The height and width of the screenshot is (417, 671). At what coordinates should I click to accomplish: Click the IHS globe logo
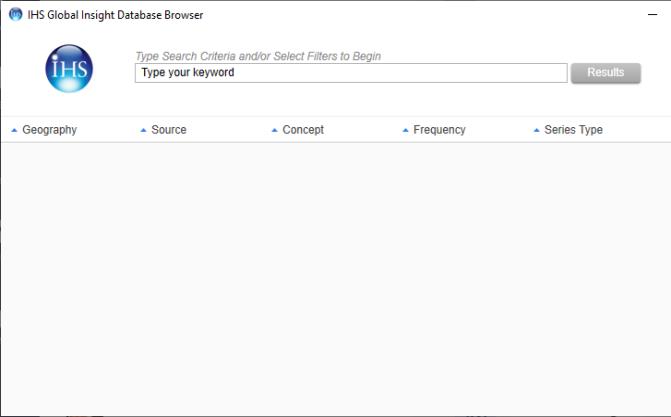(69, 69)
